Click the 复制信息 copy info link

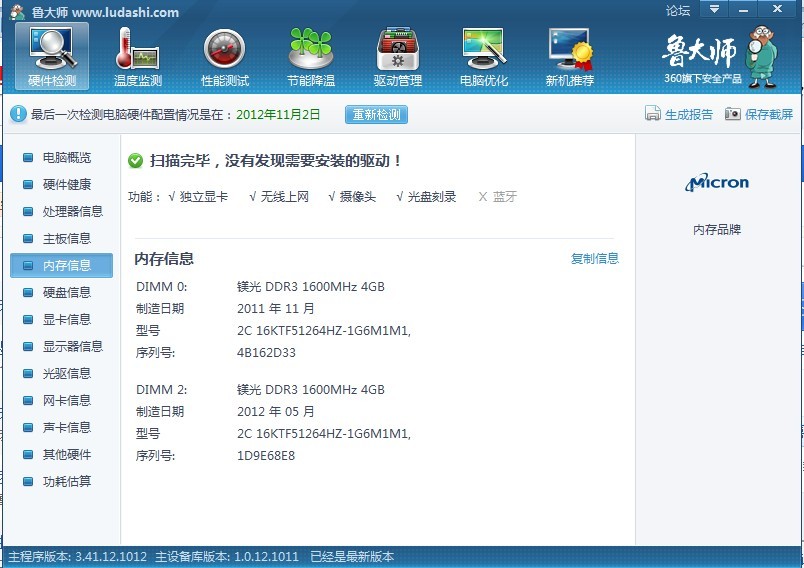pyautogui.click(x=595, y=258)
